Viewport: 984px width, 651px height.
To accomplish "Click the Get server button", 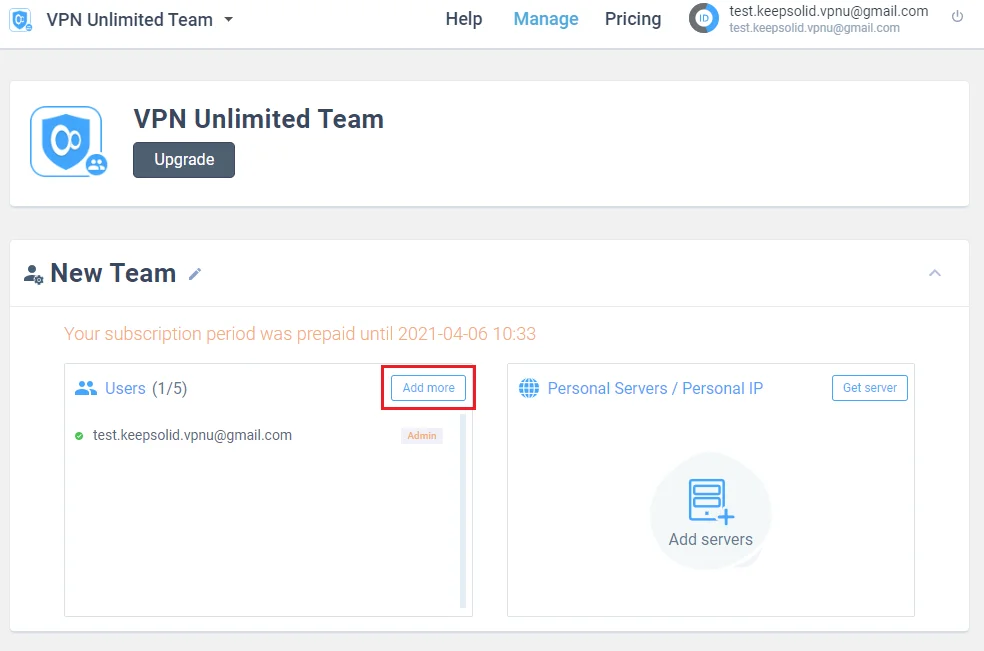I will tap(870, 388).
